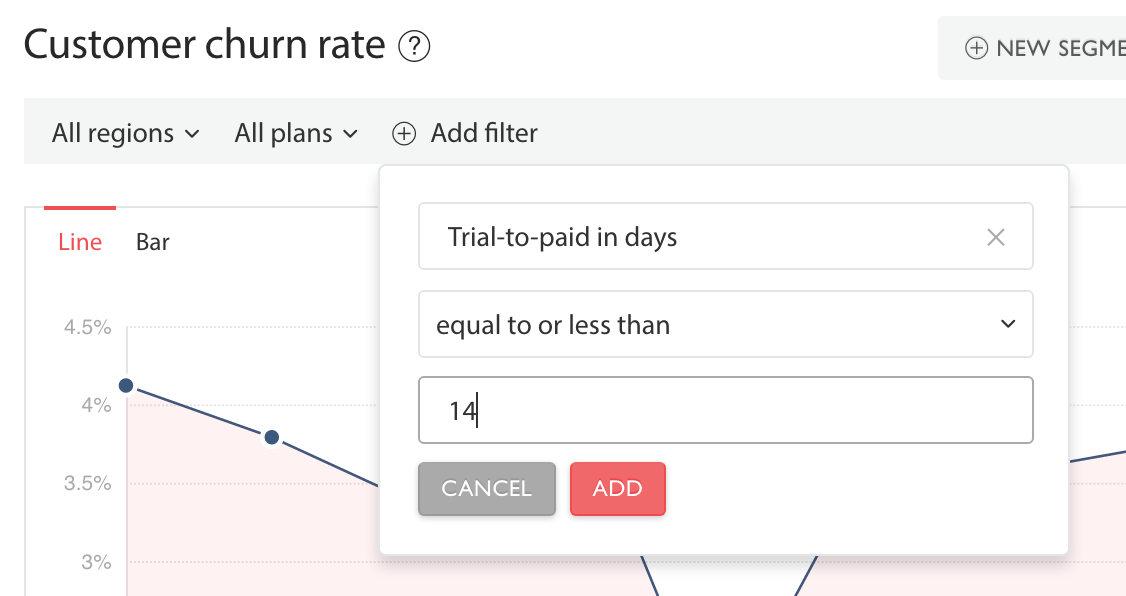Click the red Add button
1126x596 pixels.
[618, 489]
